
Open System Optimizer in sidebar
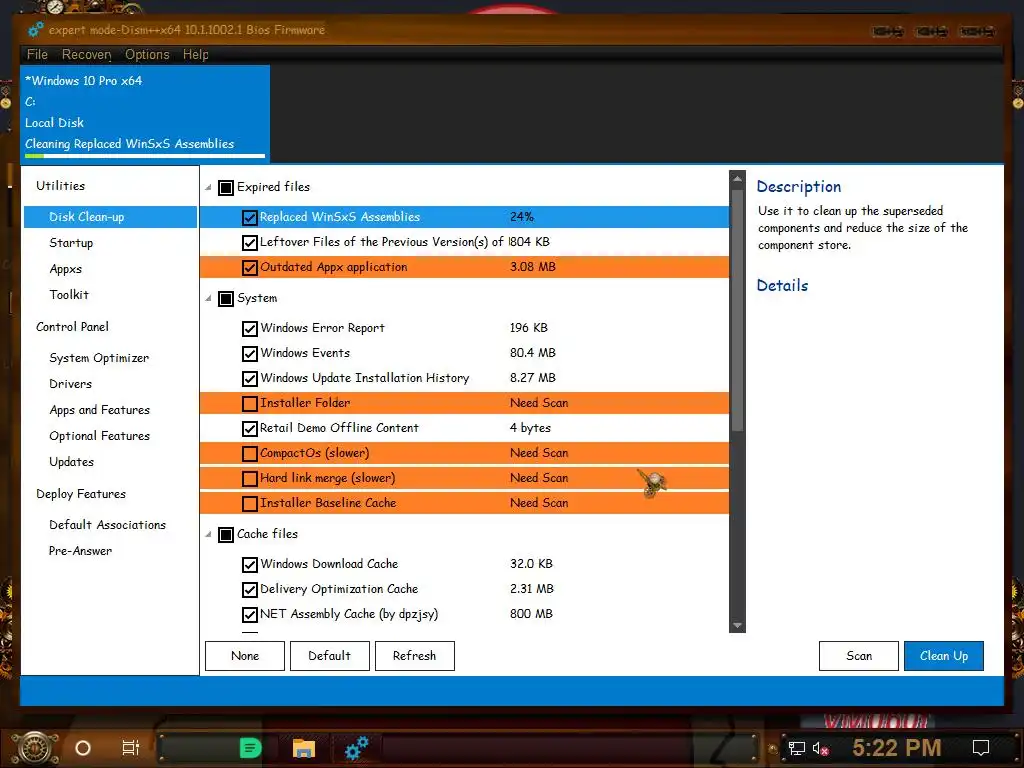click(x=99, y=358)
